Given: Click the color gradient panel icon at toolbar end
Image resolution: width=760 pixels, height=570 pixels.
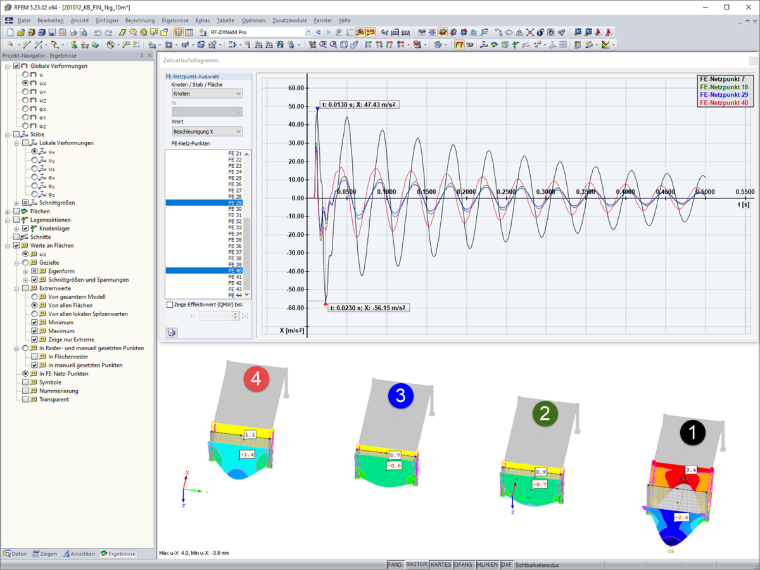Looking at the screenshot, I should [606, 45].
